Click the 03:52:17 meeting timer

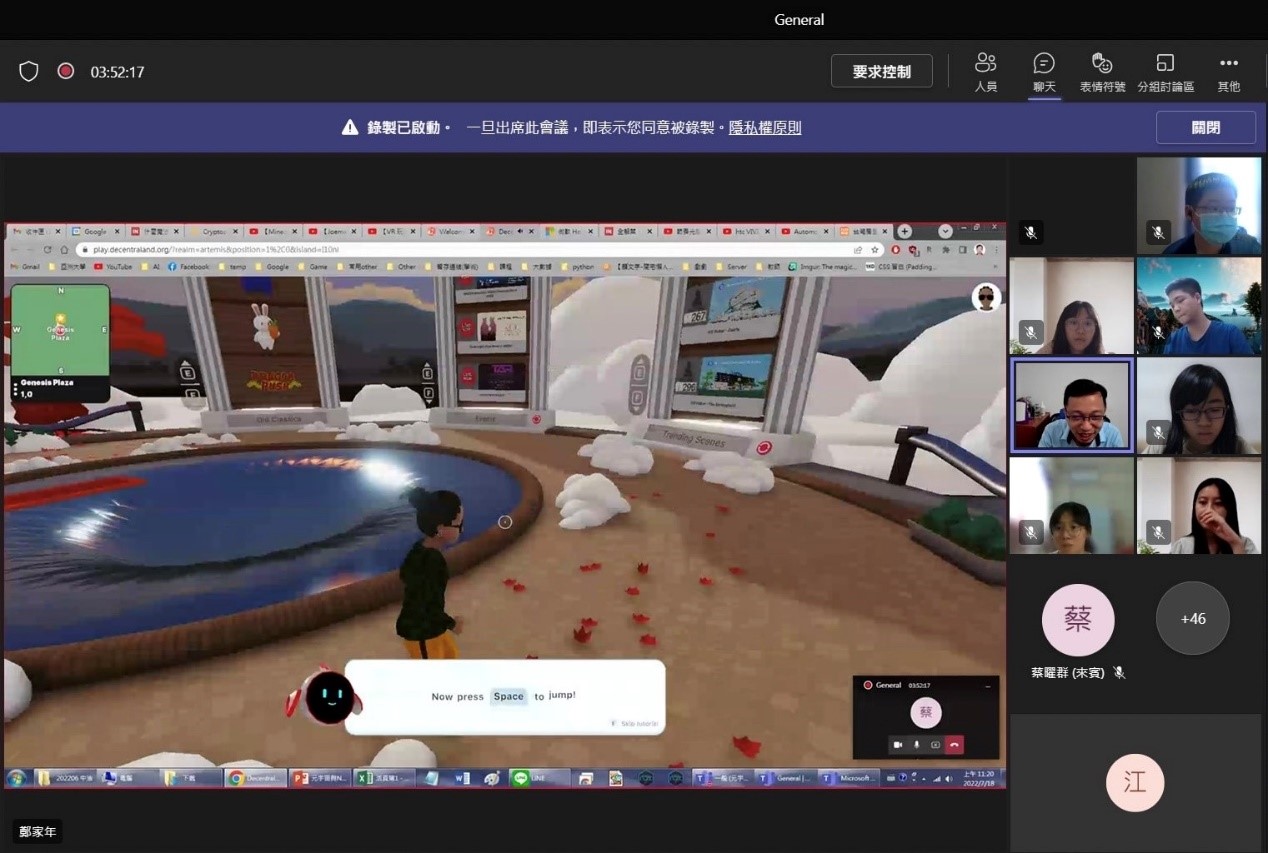(117, 72)
